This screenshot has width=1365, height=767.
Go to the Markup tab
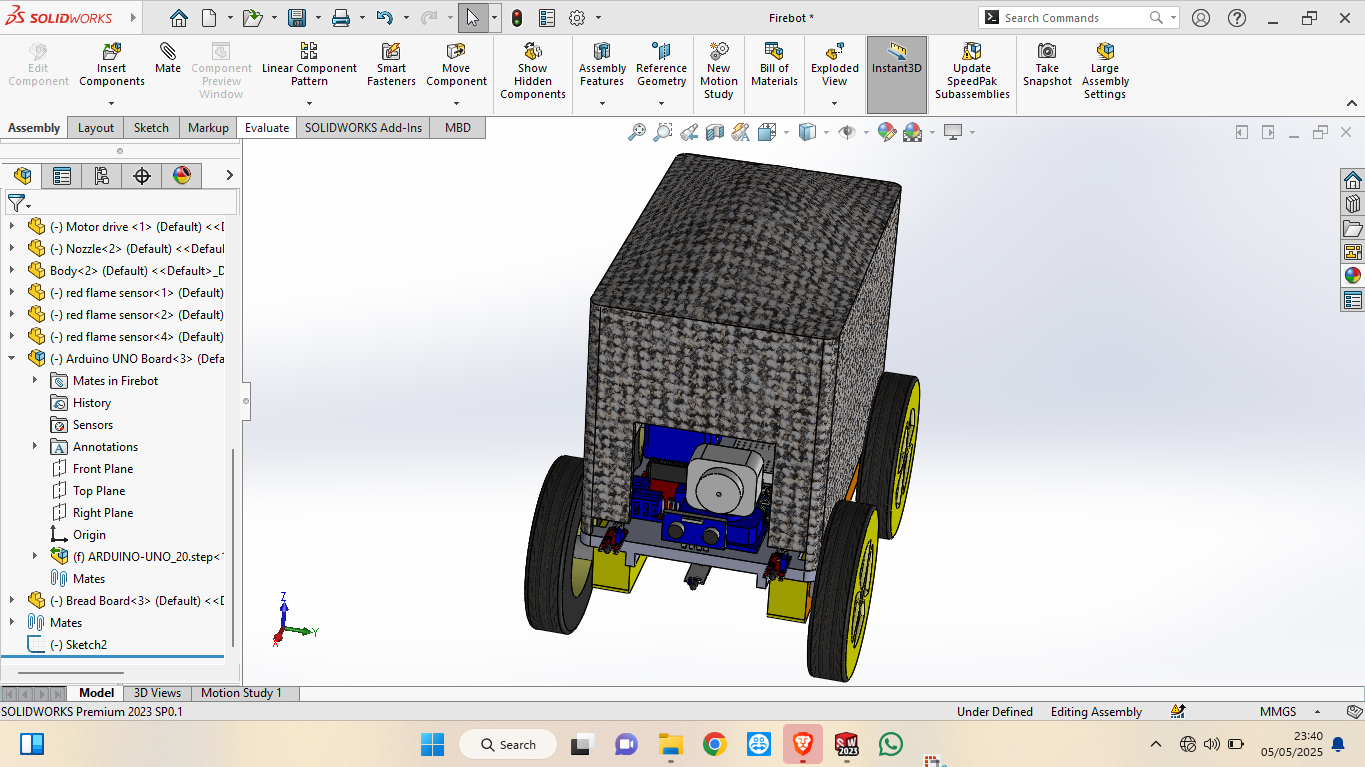pos(208,128)
